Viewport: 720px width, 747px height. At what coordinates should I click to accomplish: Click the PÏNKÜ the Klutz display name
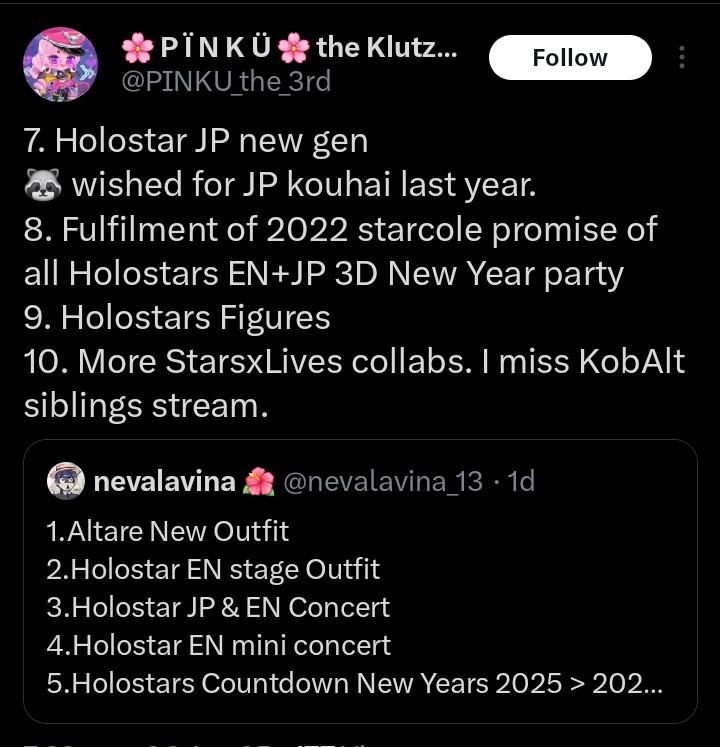[x=290, y=46]
